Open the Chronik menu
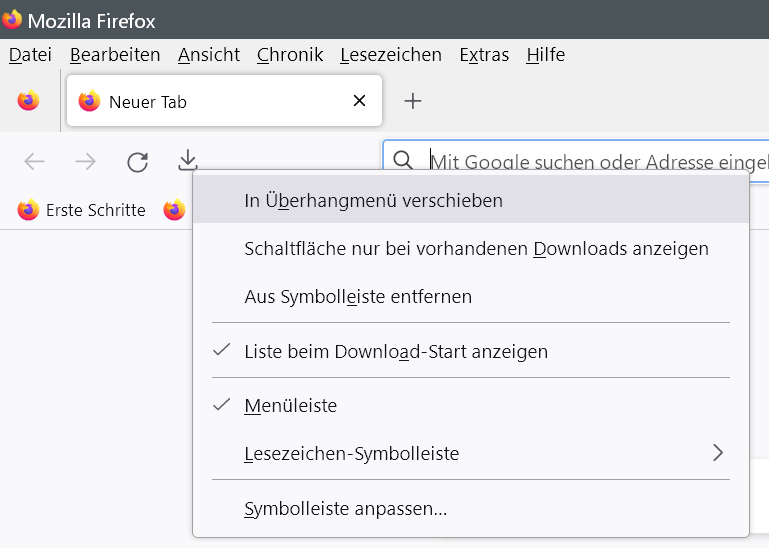 (x=290, y=55)
